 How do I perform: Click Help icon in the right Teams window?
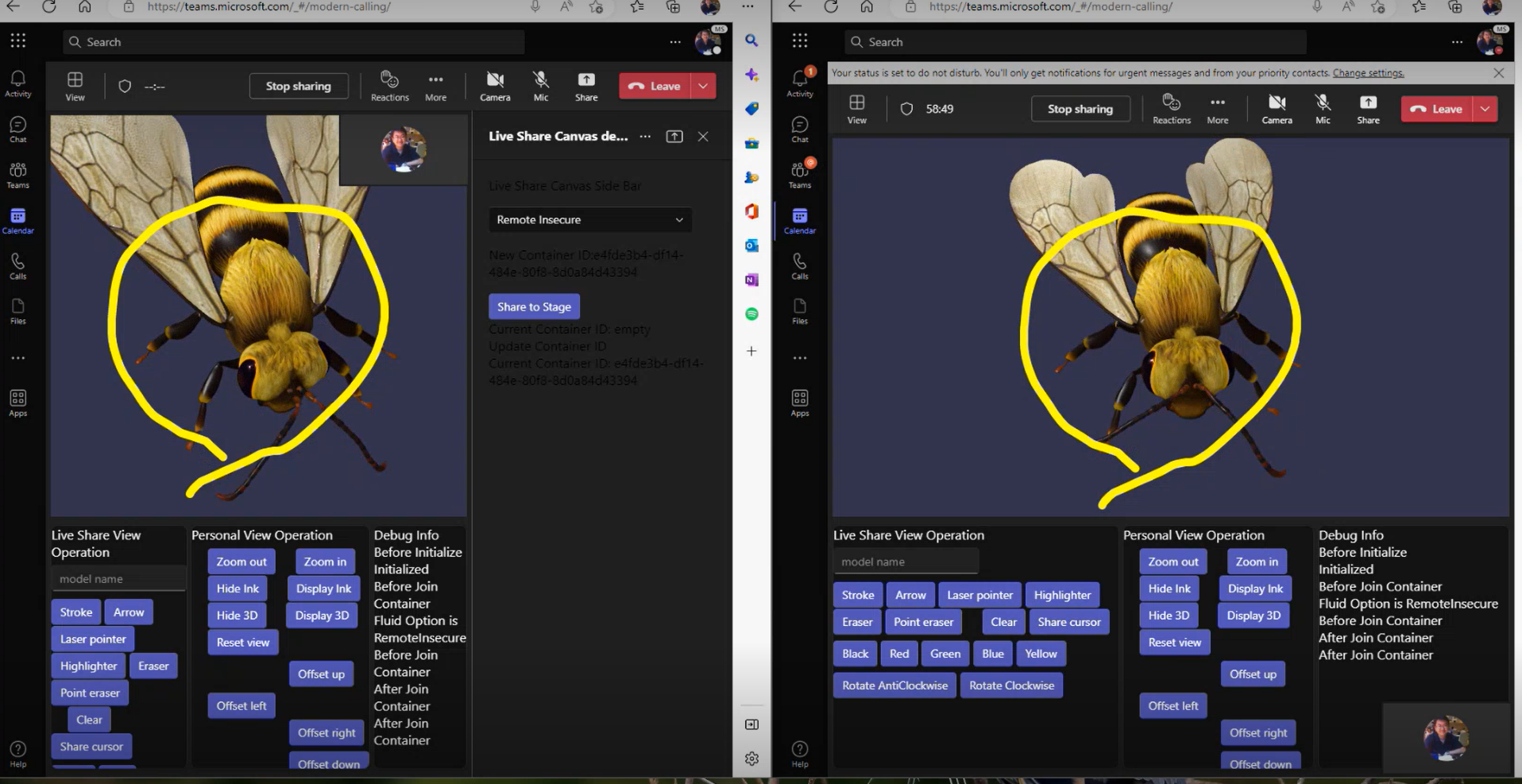(x=800, y=754)
